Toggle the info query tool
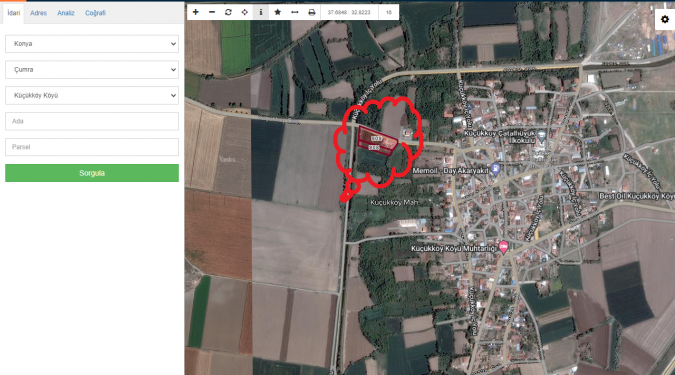 [261, 12]
